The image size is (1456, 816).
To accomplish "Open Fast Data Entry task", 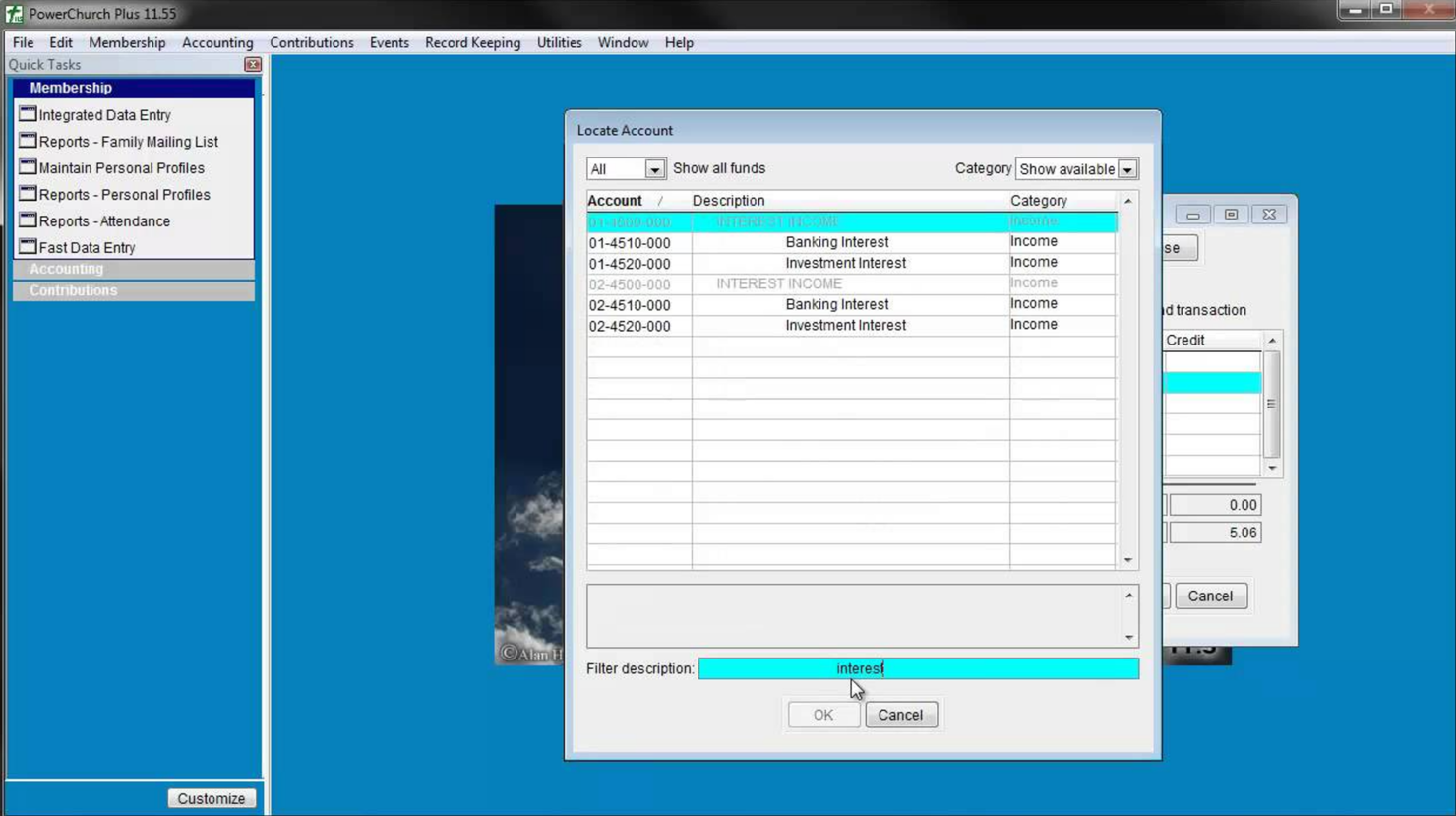I will 88,248.
